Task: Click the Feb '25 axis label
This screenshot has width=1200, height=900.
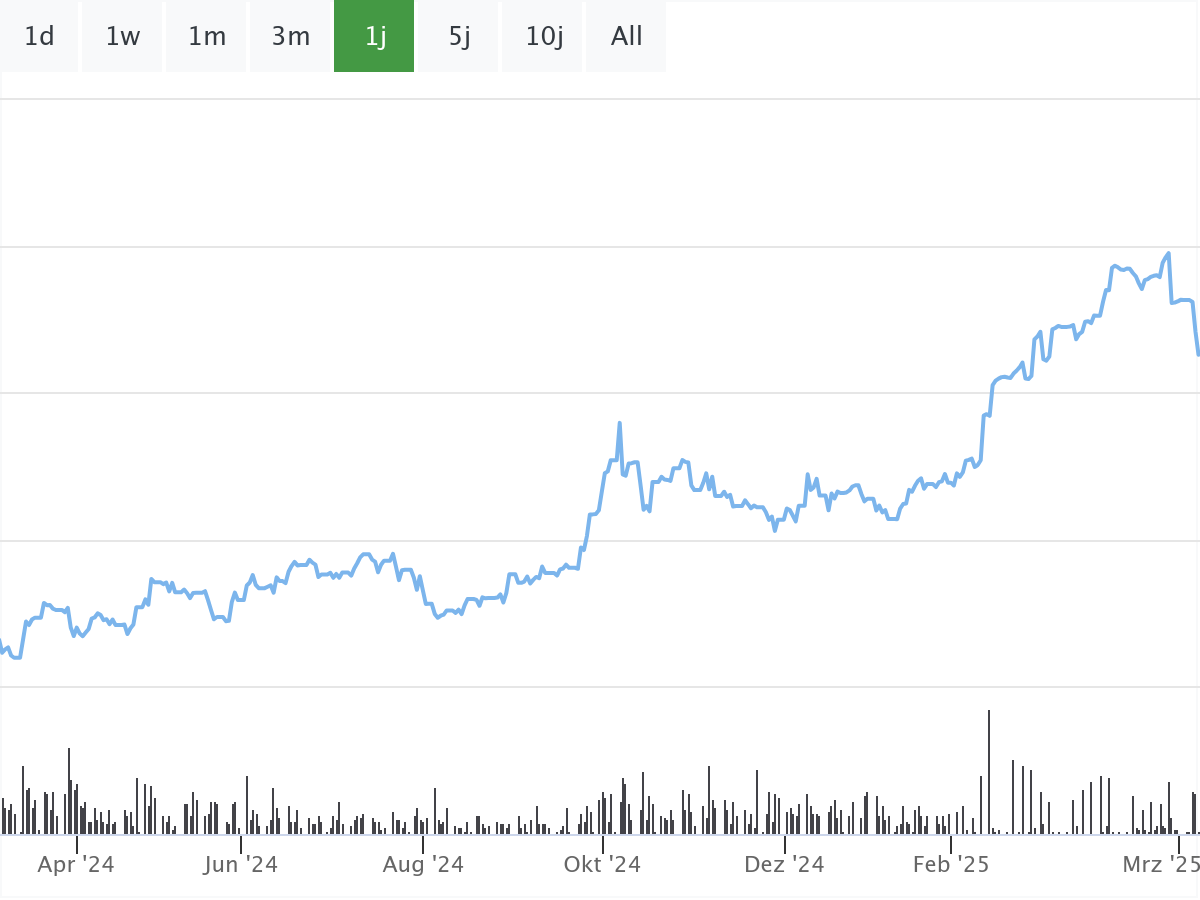Action: coord(948,864)
